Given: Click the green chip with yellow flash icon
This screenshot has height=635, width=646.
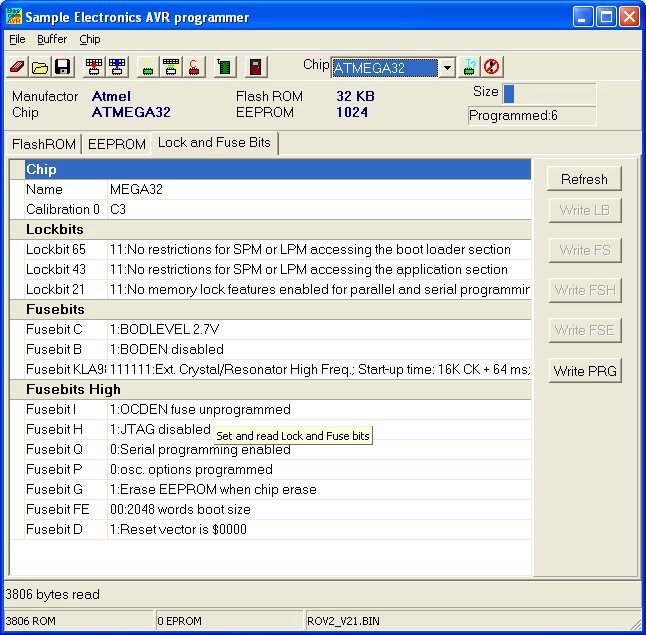Looking at the screenshot, I should [148, 67].
